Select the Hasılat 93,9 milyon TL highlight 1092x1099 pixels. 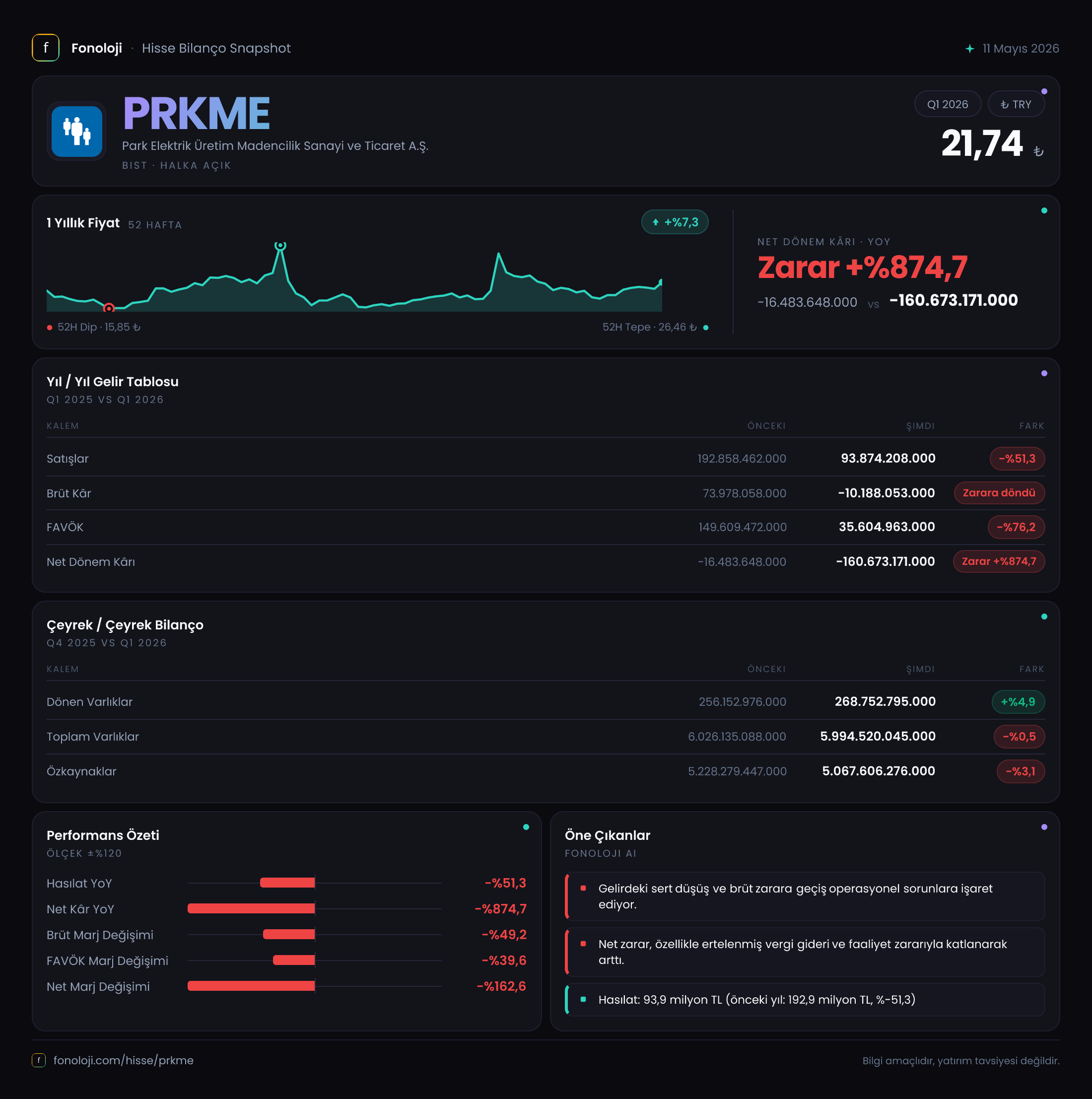tap(805, 1000)
